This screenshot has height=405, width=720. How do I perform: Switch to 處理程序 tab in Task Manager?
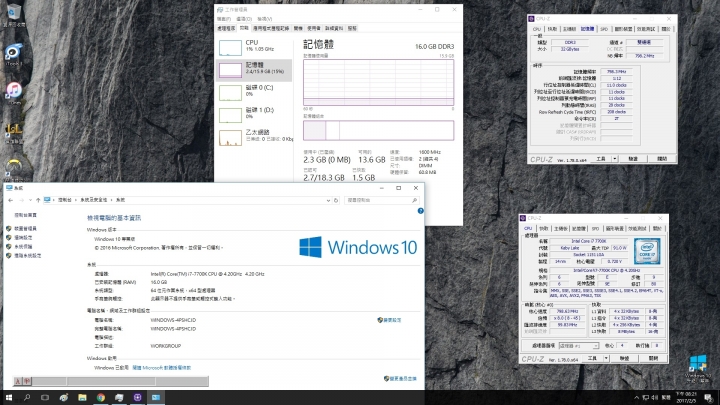(x=226, y=28)
